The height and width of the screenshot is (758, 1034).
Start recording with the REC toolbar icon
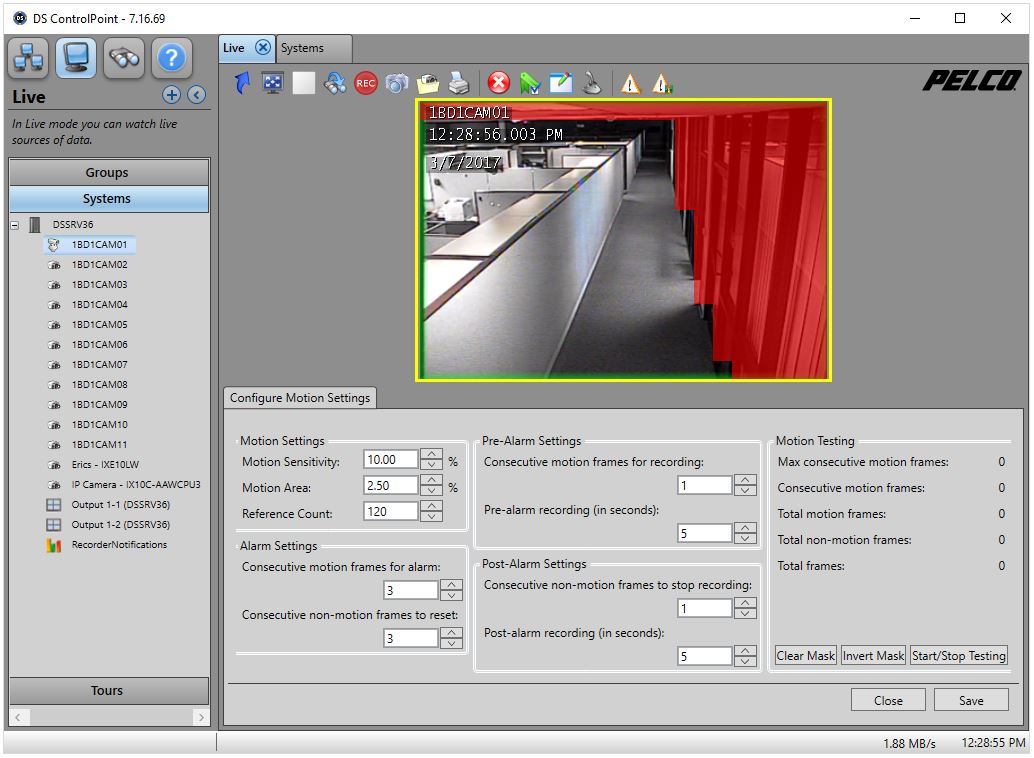click(366, 83)
